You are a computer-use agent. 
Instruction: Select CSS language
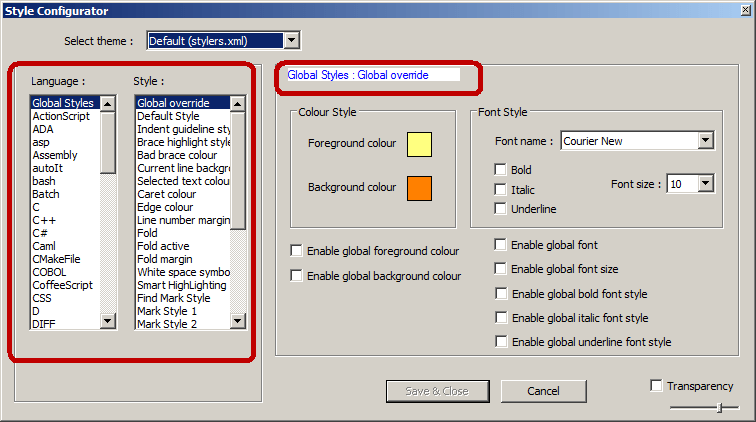65,298
